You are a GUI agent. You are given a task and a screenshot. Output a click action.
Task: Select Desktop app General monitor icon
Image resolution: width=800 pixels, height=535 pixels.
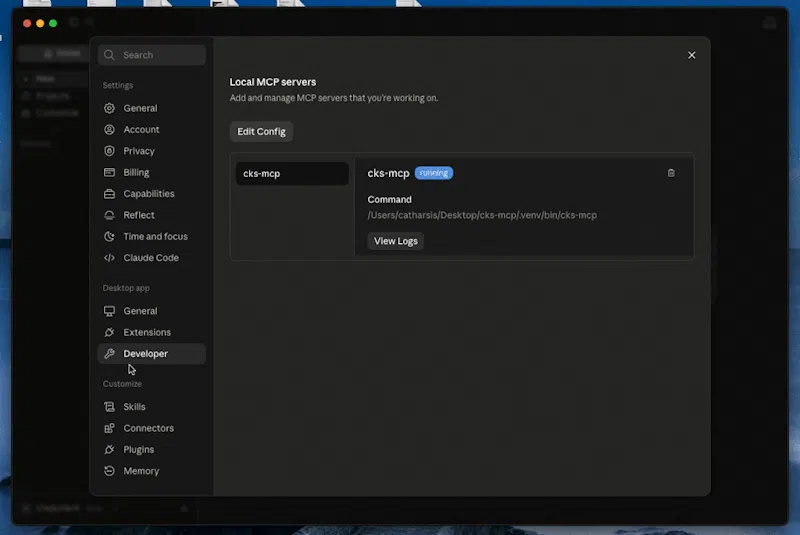pyautogui.click(x=109, y=311)
